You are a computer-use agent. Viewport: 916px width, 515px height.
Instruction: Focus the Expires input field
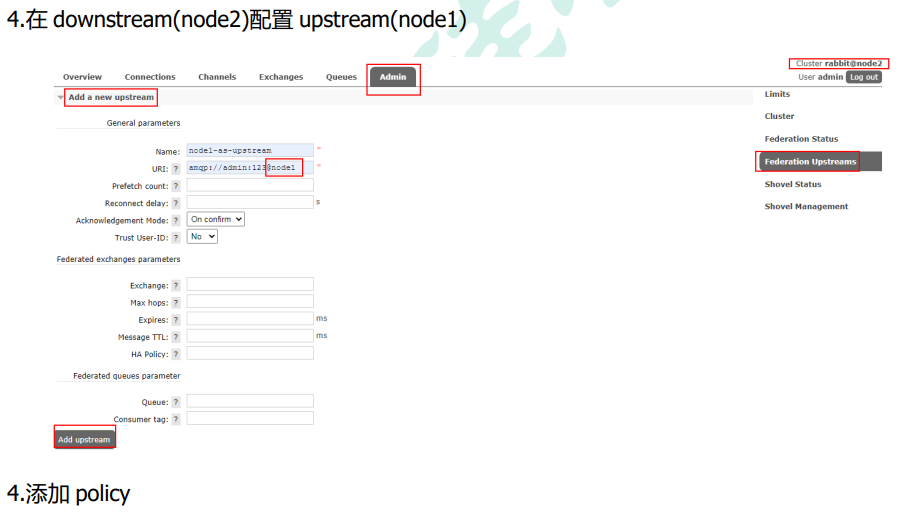(x=250, y=319)
